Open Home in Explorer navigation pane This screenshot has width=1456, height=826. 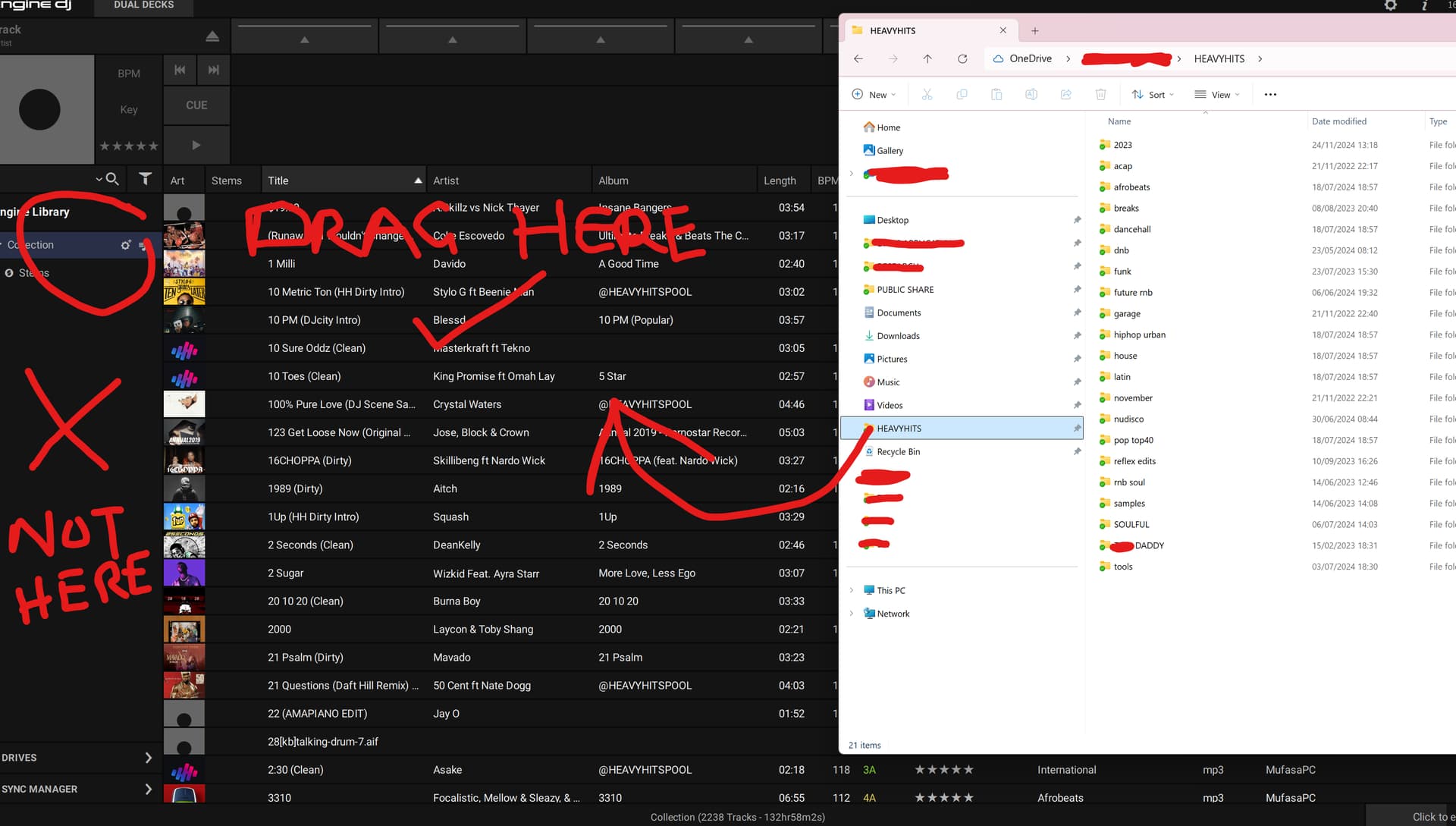(882, 127)
